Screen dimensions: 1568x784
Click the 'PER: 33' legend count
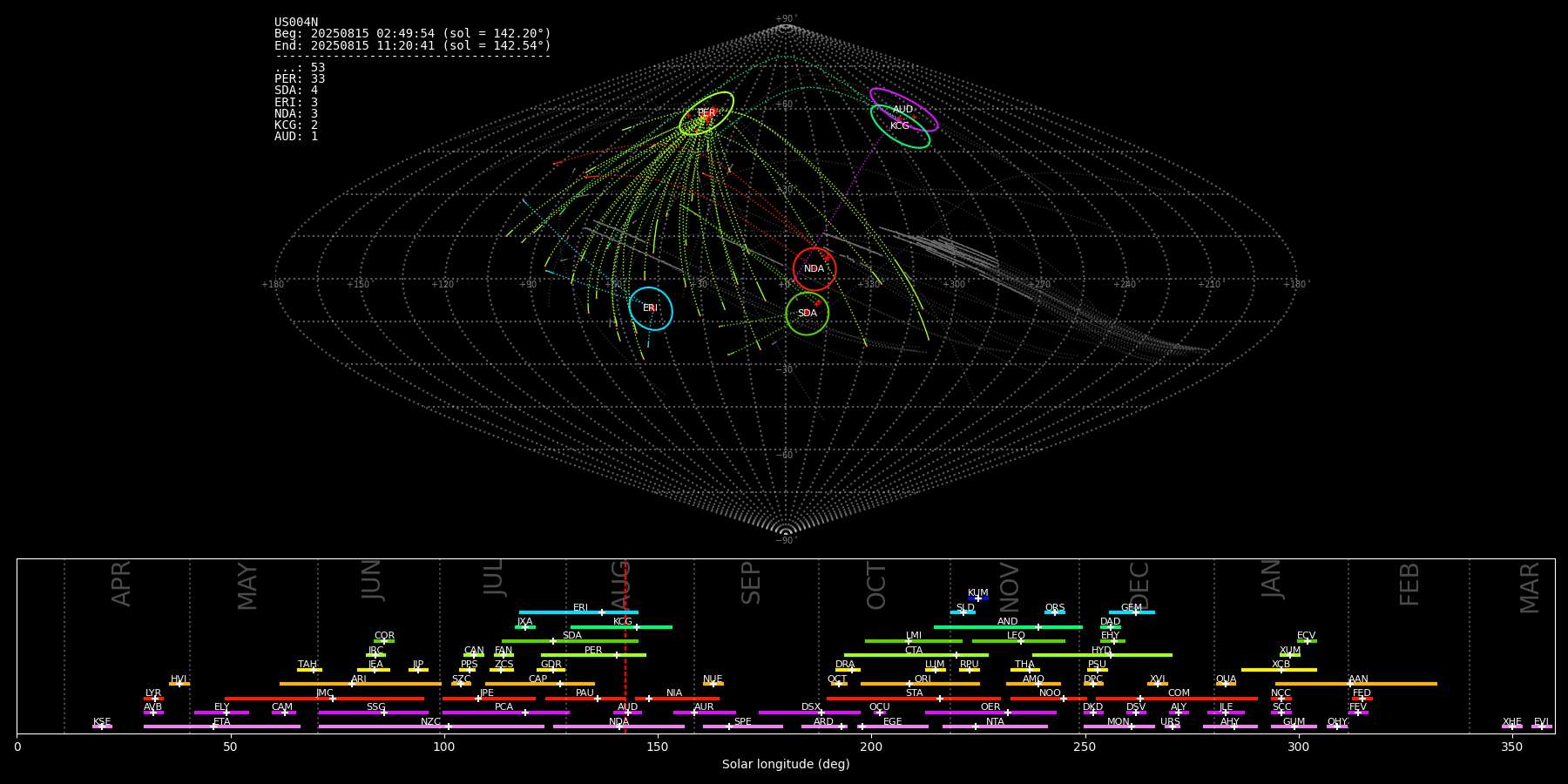[x=300, y=79]
